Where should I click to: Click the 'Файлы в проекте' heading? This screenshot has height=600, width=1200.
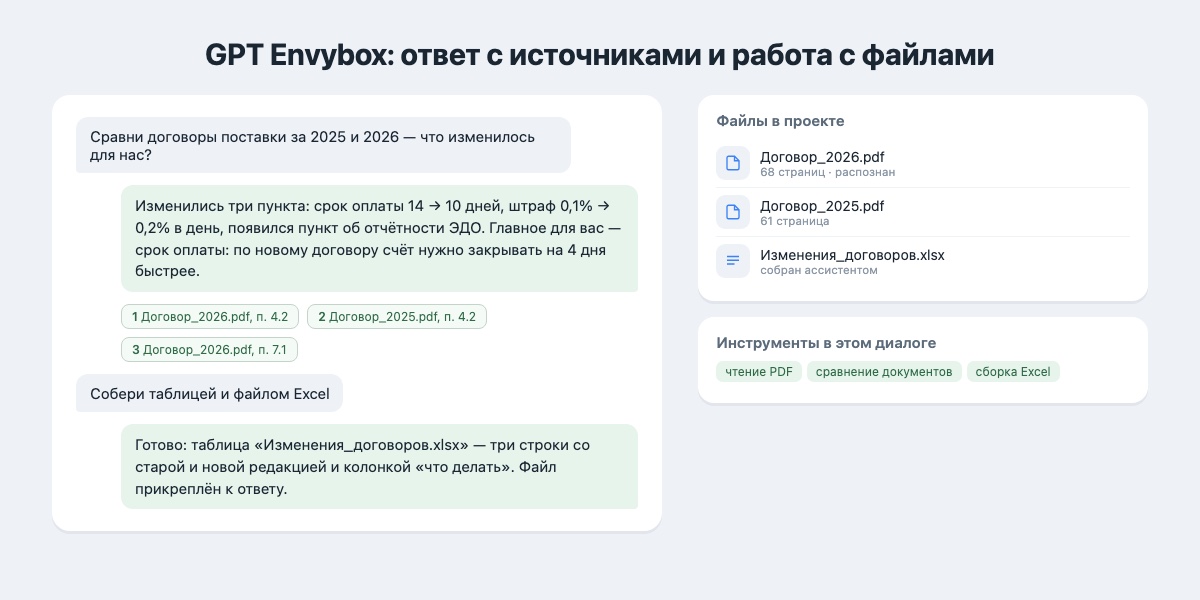780,121
